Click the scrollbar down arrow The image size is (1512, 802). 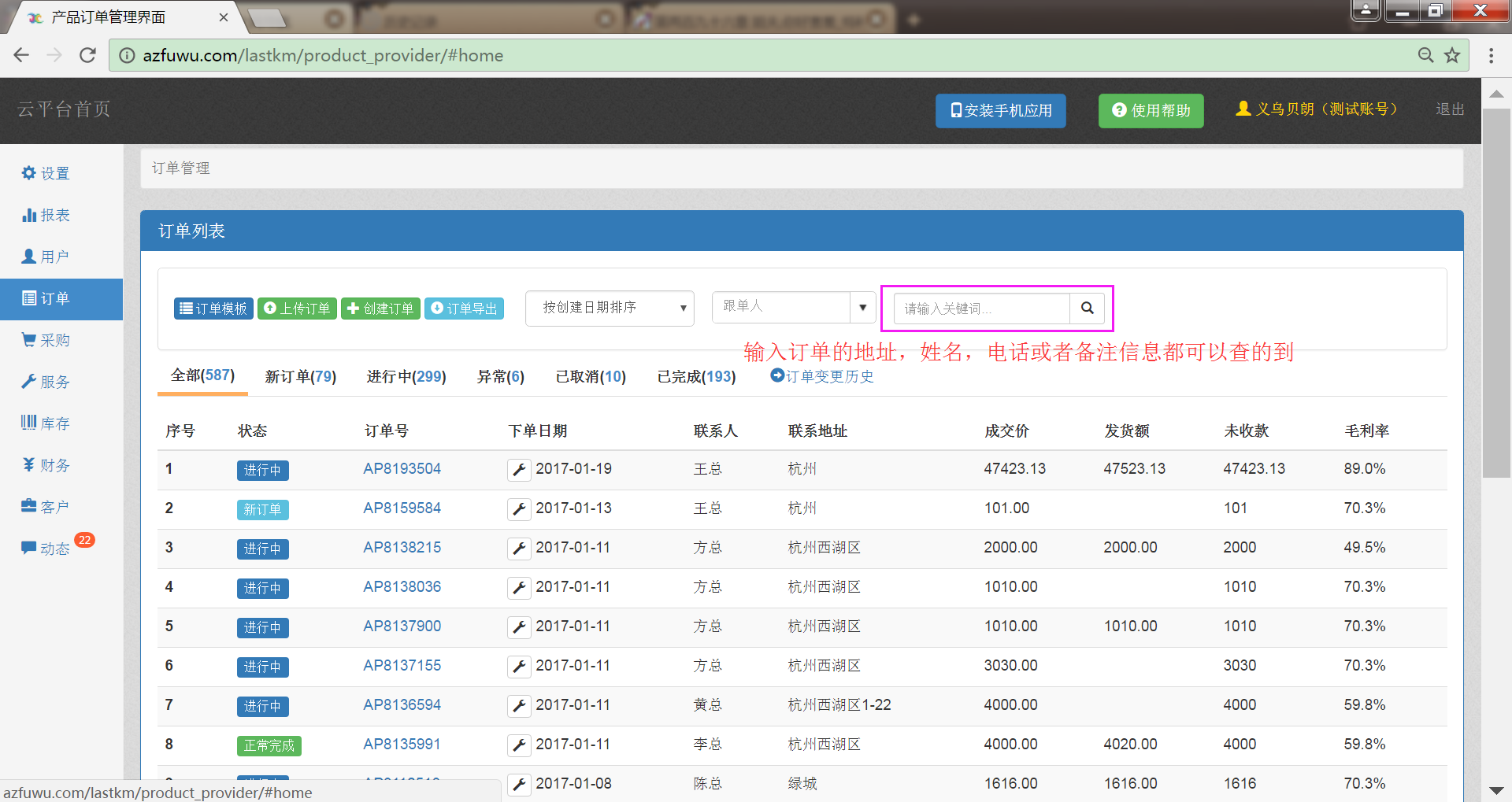click(1496, 790)
